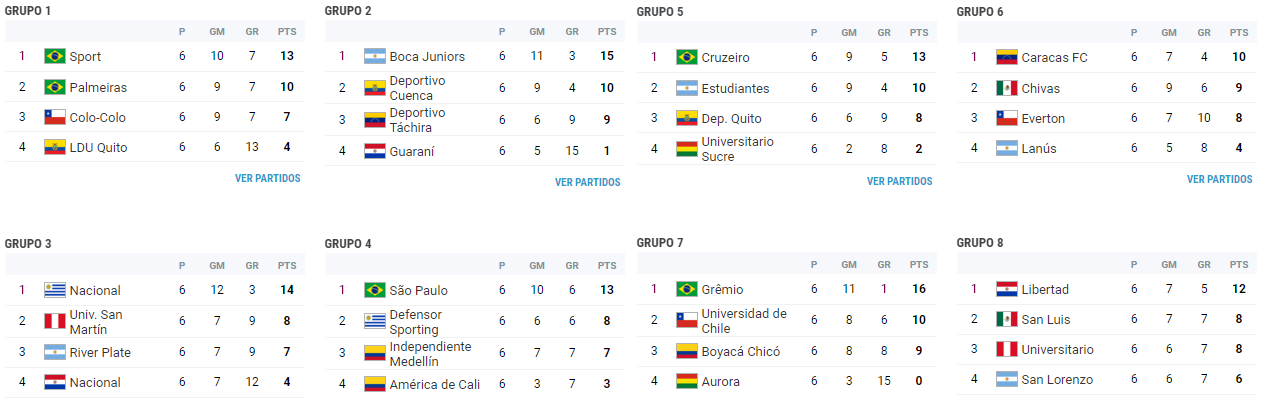Viewport: 1268px width, 399px height.
Task: Click the Paraguay flag beside Libertad
Action: tap(1007, 289)
